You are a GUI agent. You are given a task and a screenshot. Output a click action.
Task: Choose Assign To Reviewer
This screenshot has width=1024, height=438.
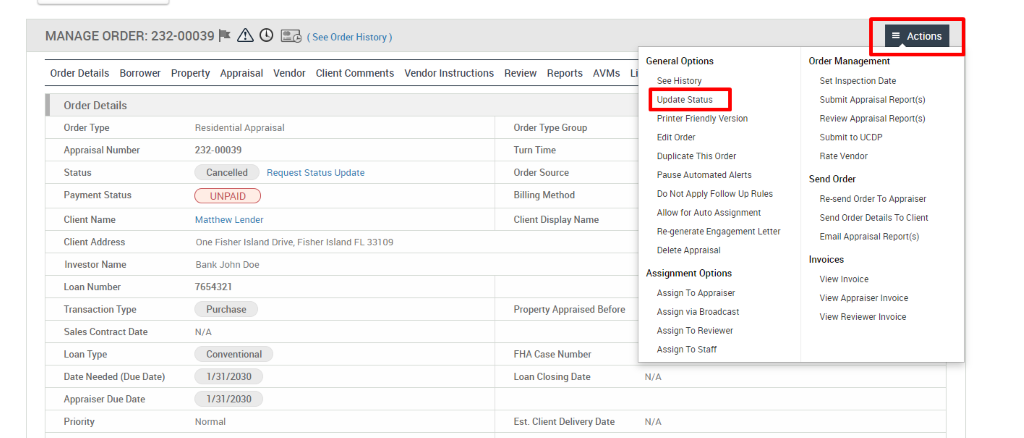[695, 331]
